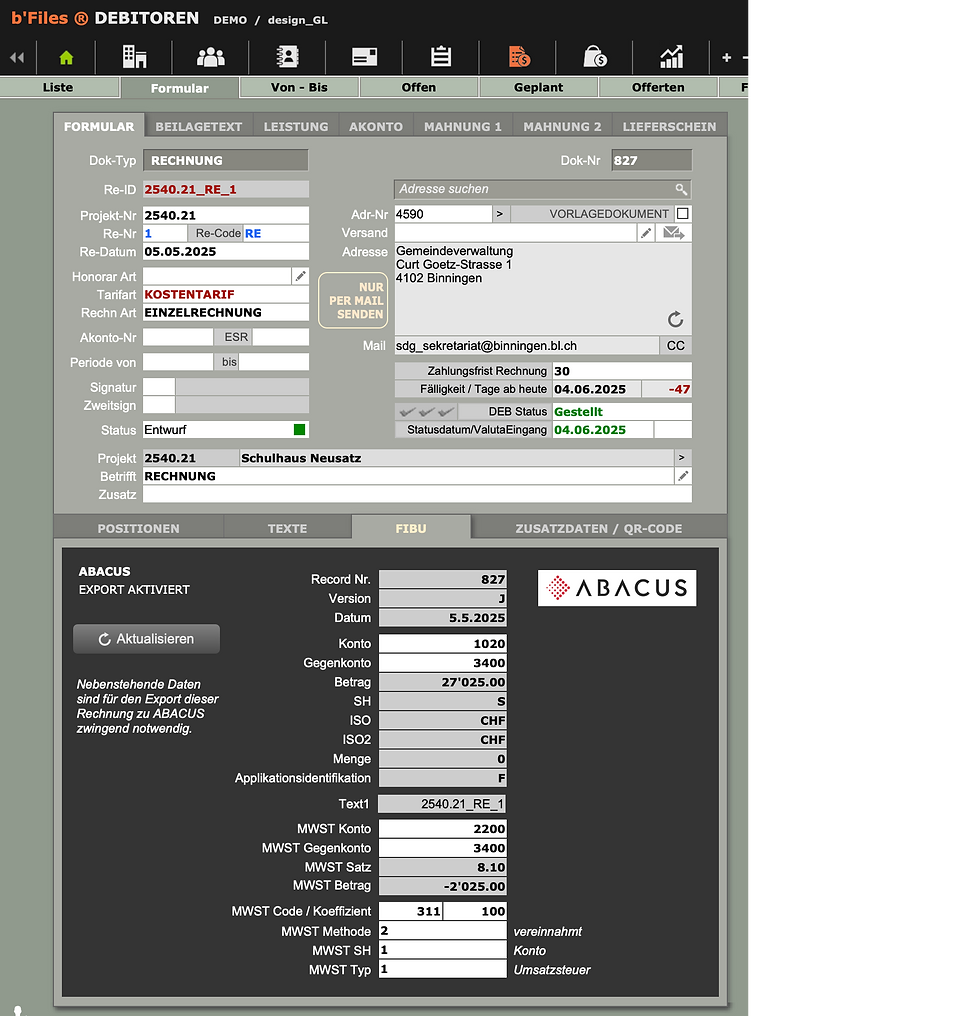Switch to ZUSATZDATEN / QR-CODE tab
The width and height of the screenshot is (980, 1016).
click(599, 529)
